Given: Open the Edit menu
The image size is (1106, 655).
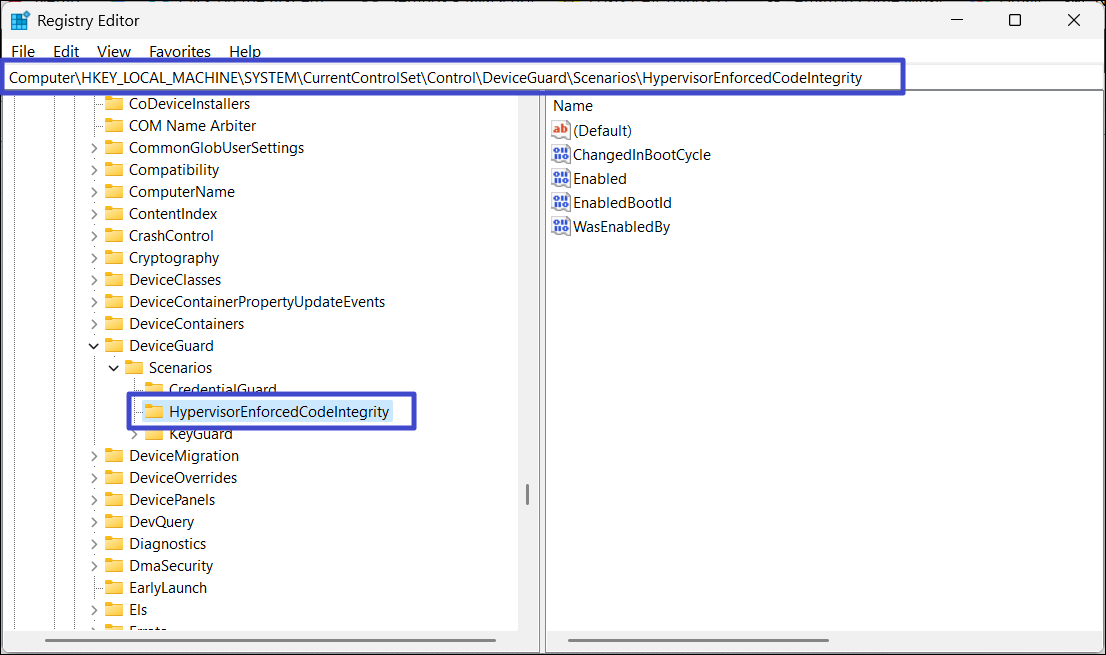Looking at the screenshot, I should click(66, 52).
